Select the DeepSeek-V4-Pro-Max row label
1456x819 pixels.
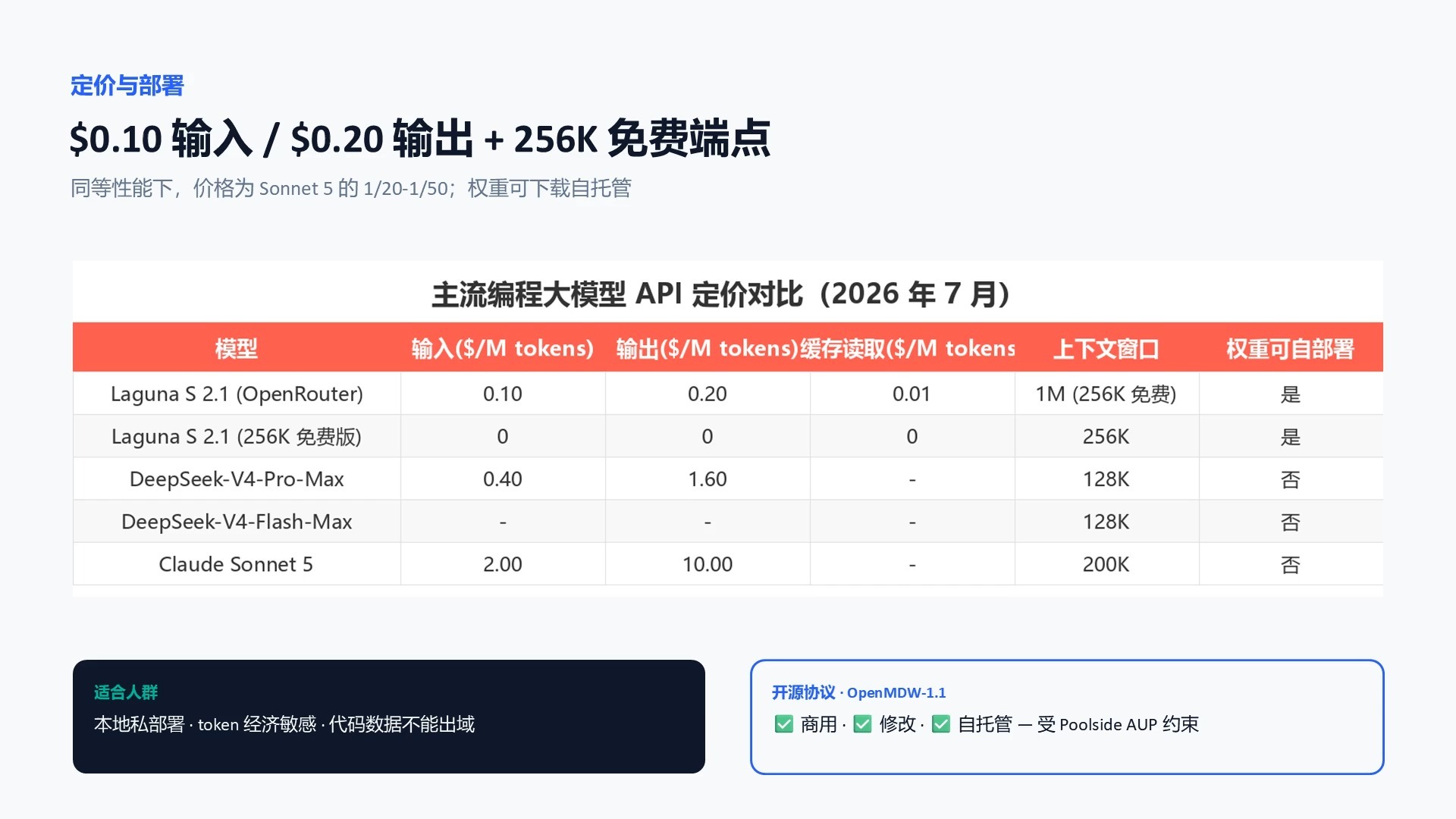(237, 479)
